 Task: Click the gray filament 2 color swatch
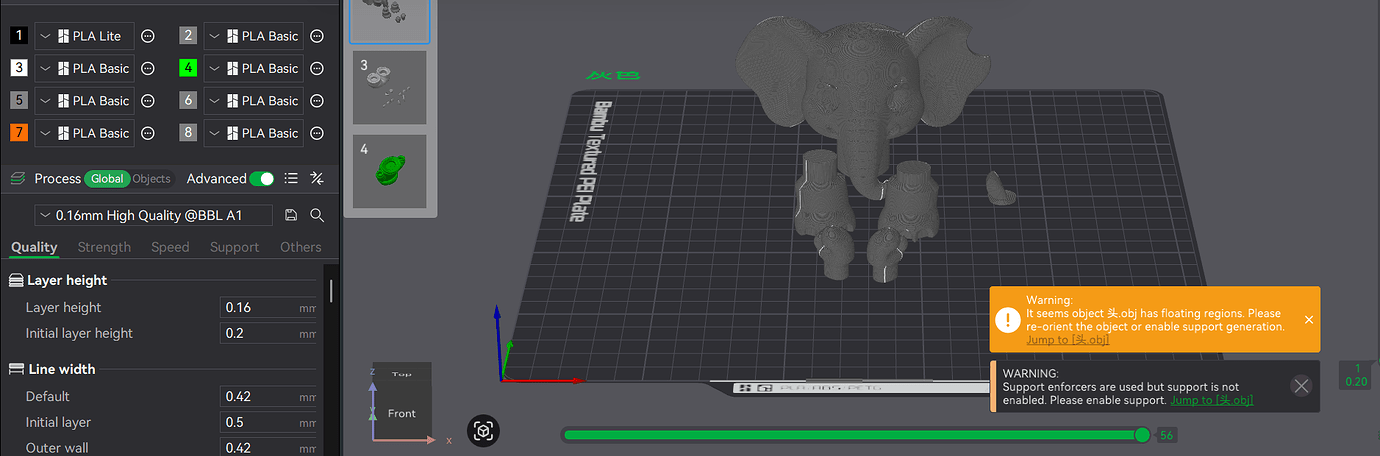188,36
